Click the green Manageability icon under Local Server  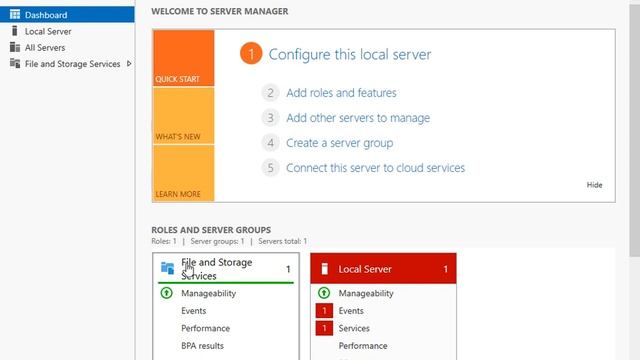pyautogui.click(x=324, y=293)
